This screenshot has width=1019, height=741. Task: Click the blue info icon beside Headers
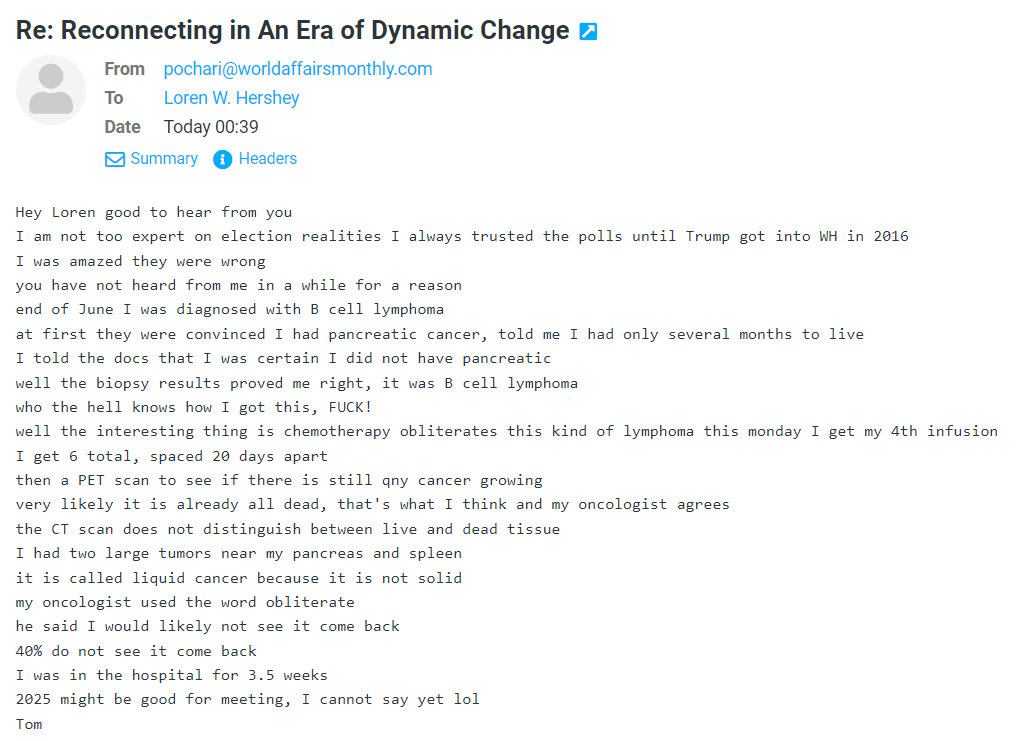coord(223,159)
